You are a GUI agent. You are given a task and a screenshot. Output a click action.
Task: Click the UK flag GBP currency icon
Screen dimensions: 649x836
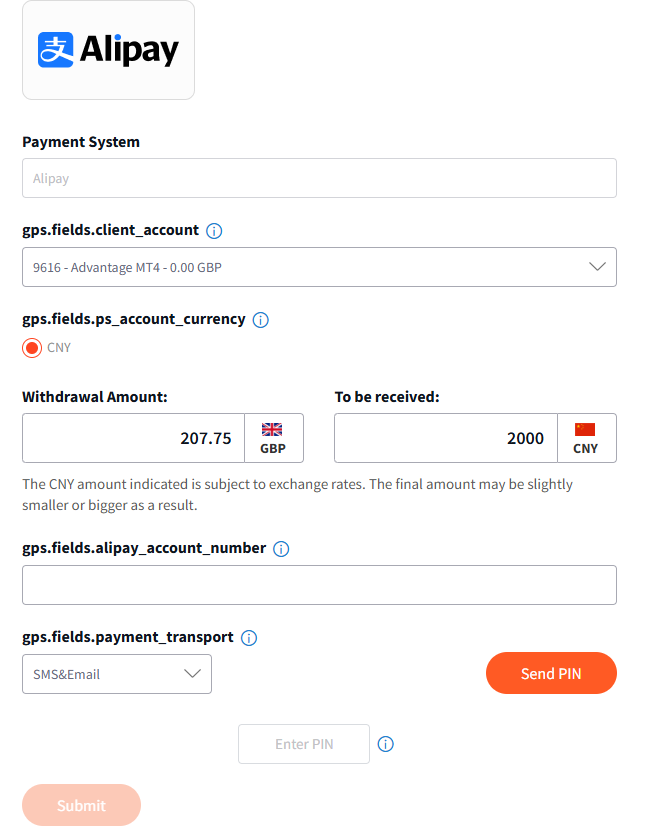[272, 429]
